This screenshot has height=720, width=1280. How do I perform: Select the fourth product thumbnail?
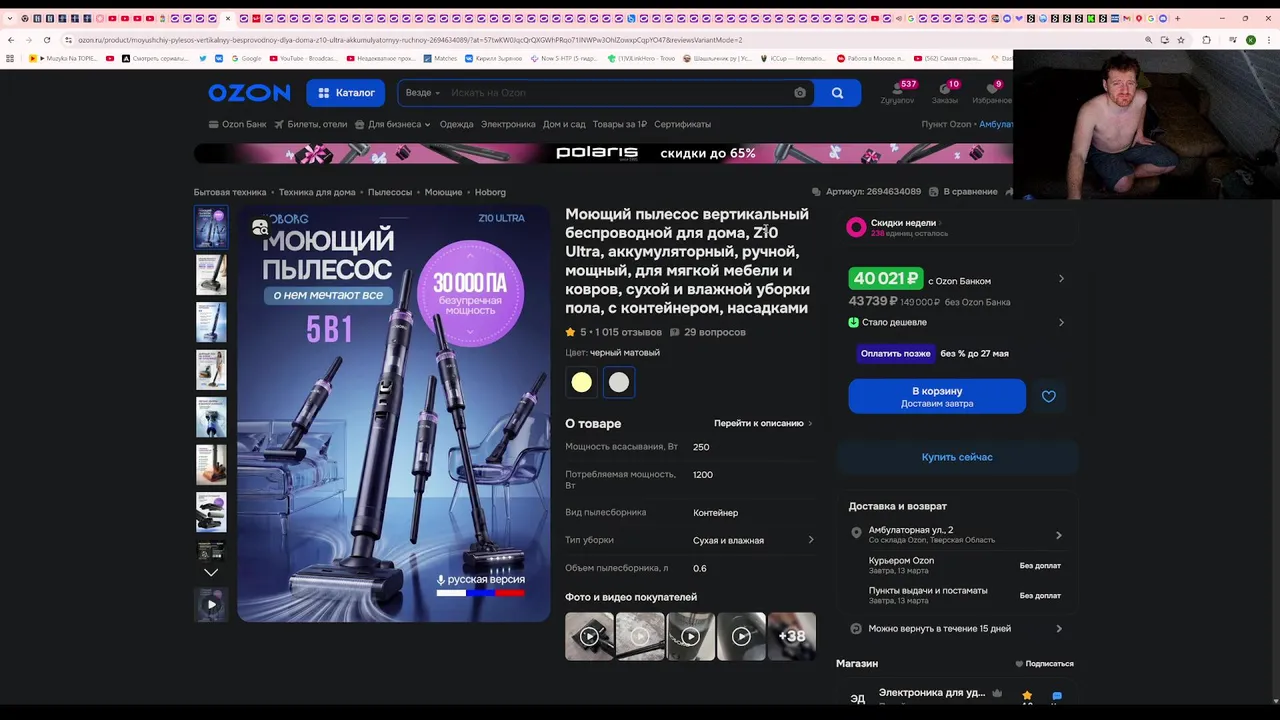pyautogui.click(x=211, y=370)
